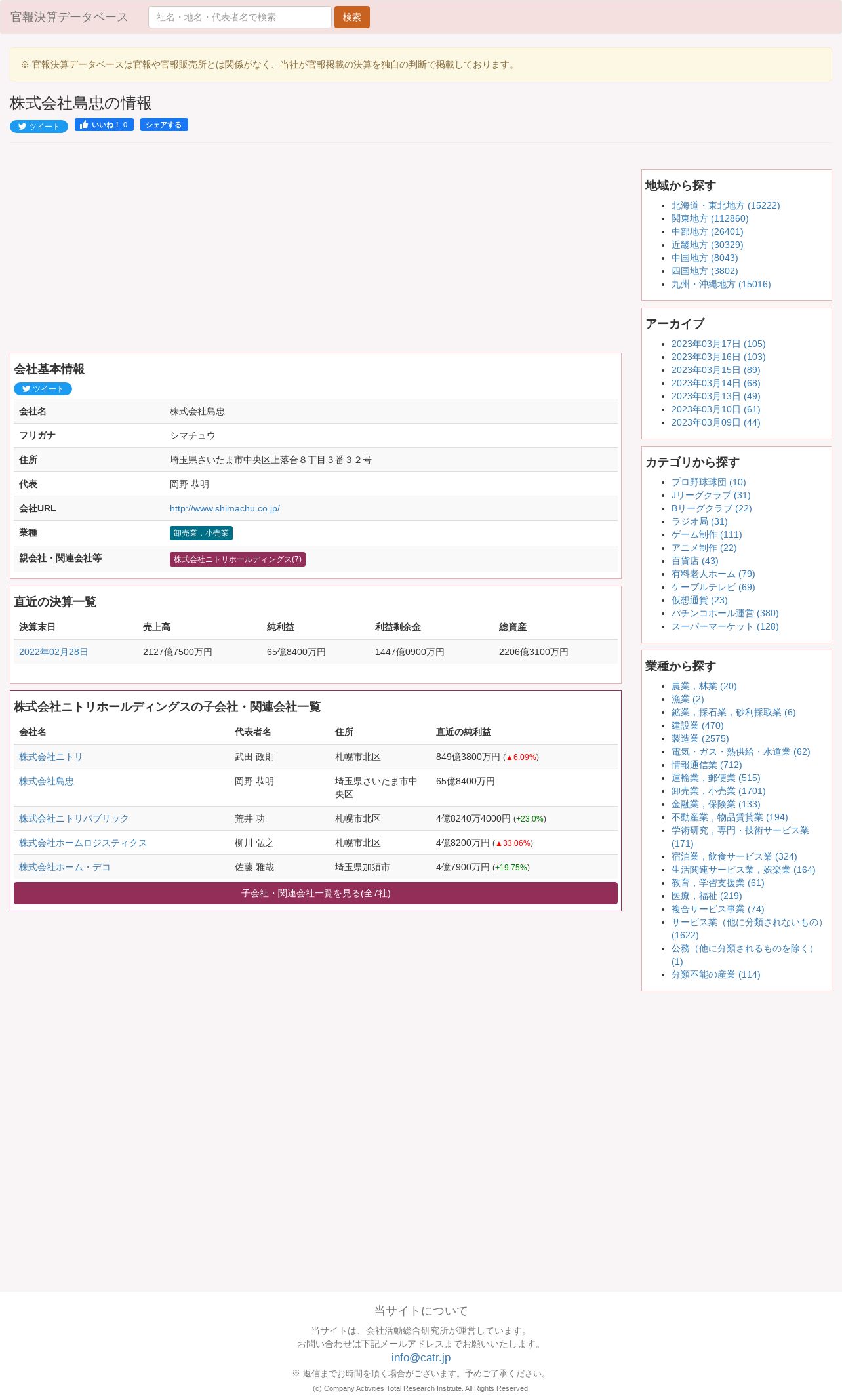The width and height of the screenshot is (842, 1400).
Task: Open industry 不動産業，物品賃貸業 (194)
Action: 730,817
